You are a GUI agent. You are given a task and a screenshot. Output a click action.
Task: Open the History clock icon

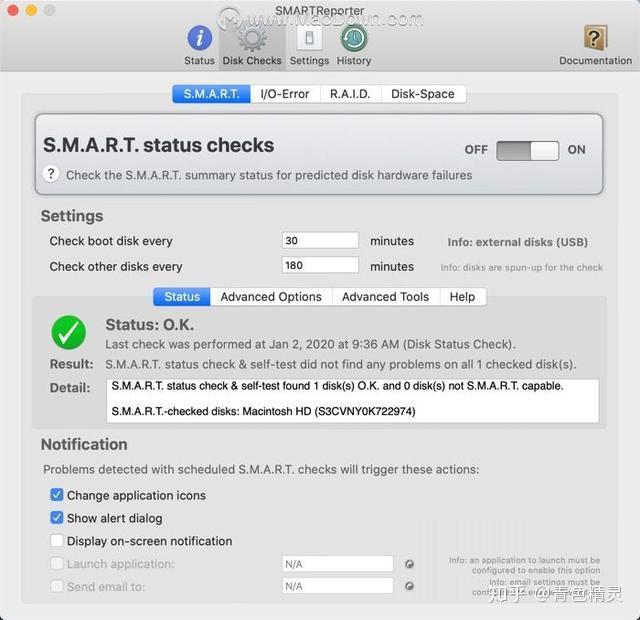point(353,38)
